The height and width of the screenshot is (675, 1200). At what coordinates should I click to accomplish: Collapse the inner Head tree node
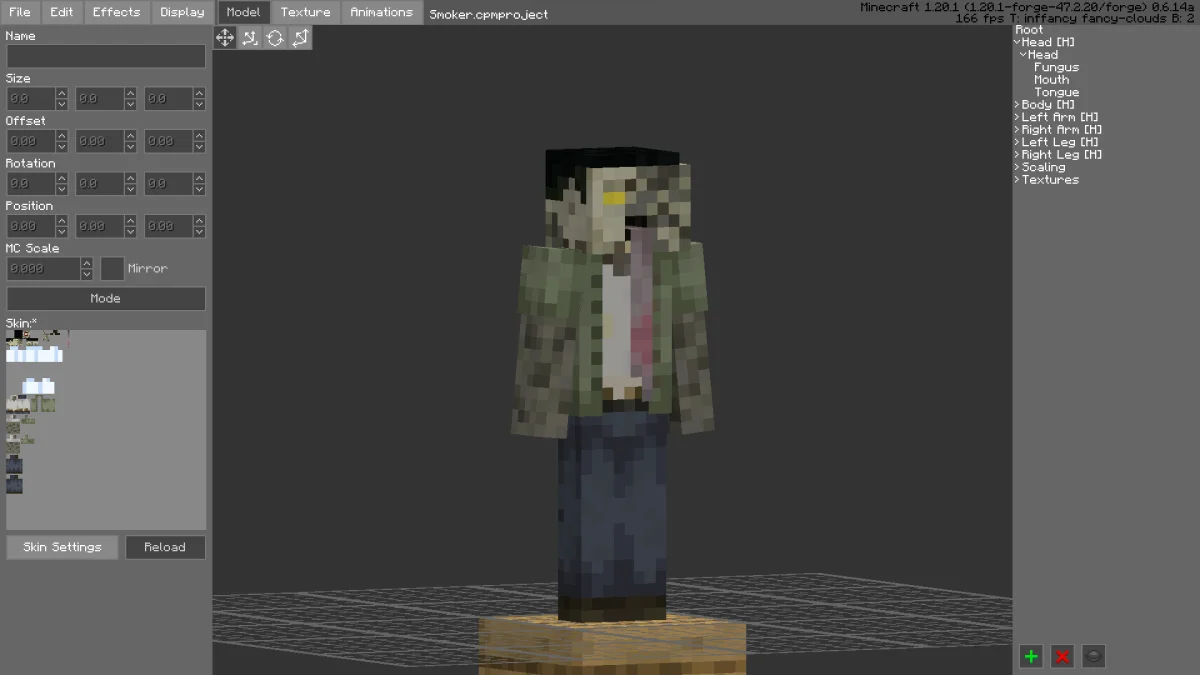pyautogui.click(x=1023, y=55)
